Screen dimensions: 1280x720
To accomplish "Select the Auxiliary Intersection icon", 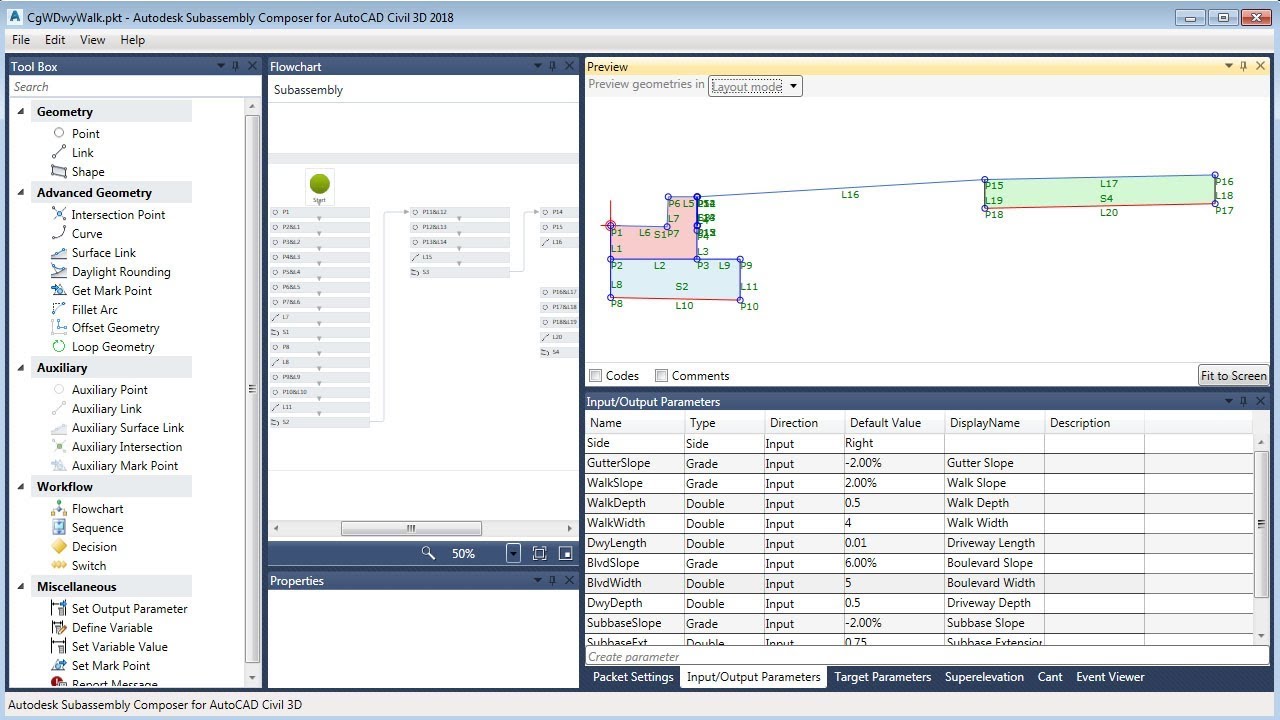I will click(59, 446).
